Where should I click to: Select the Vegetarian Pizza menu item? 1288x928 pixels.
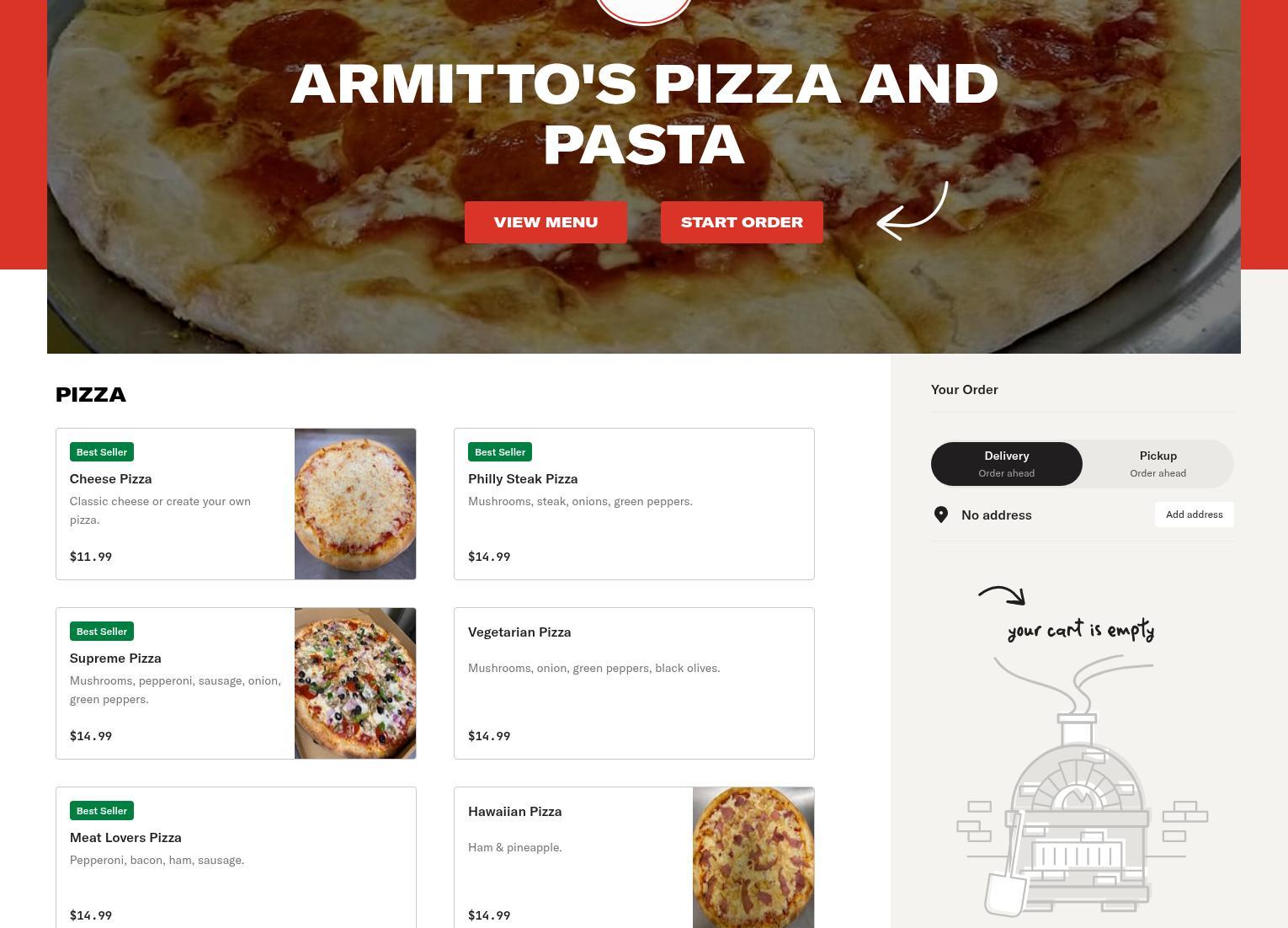click(634, 683)
